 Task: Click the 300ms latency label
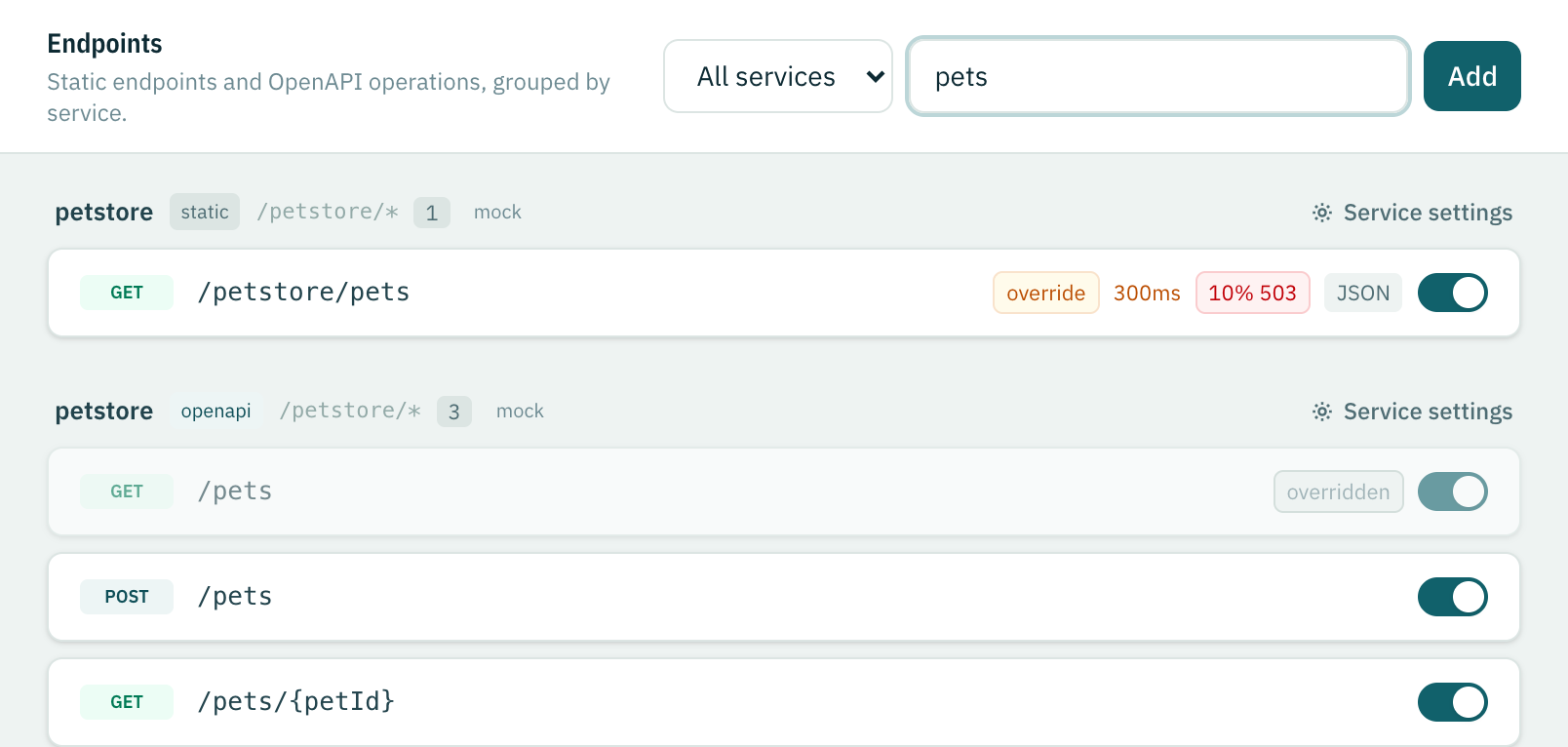(1147, 293)
